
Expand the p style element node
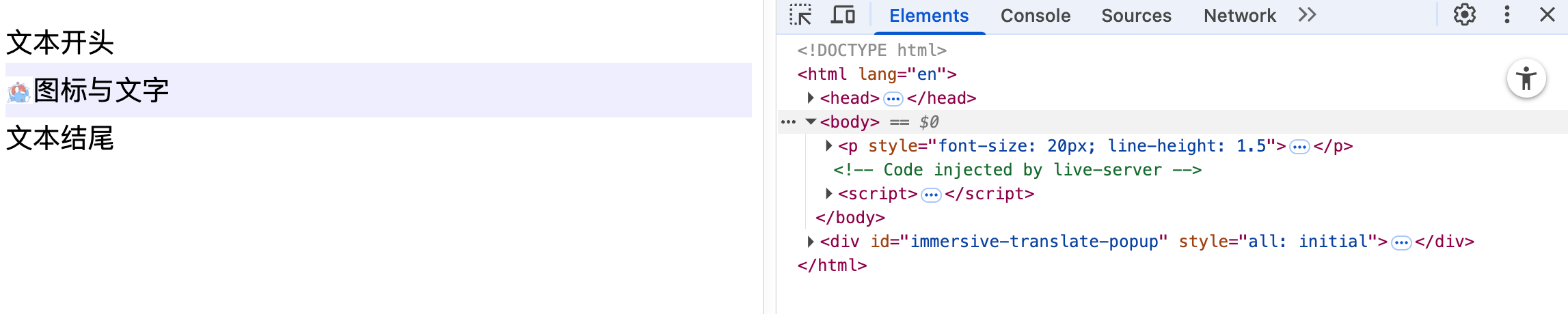(x=828, y=145)
